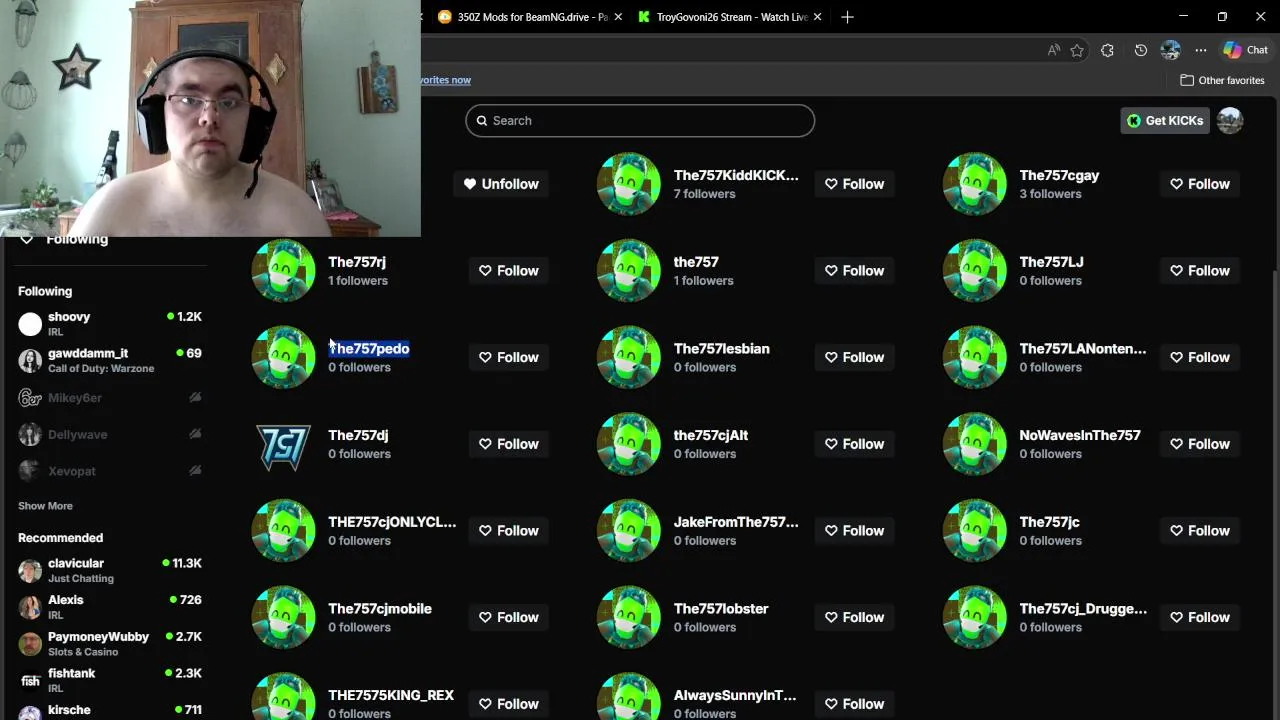
Task: Expand Show More in Following list
Action: 45,506
